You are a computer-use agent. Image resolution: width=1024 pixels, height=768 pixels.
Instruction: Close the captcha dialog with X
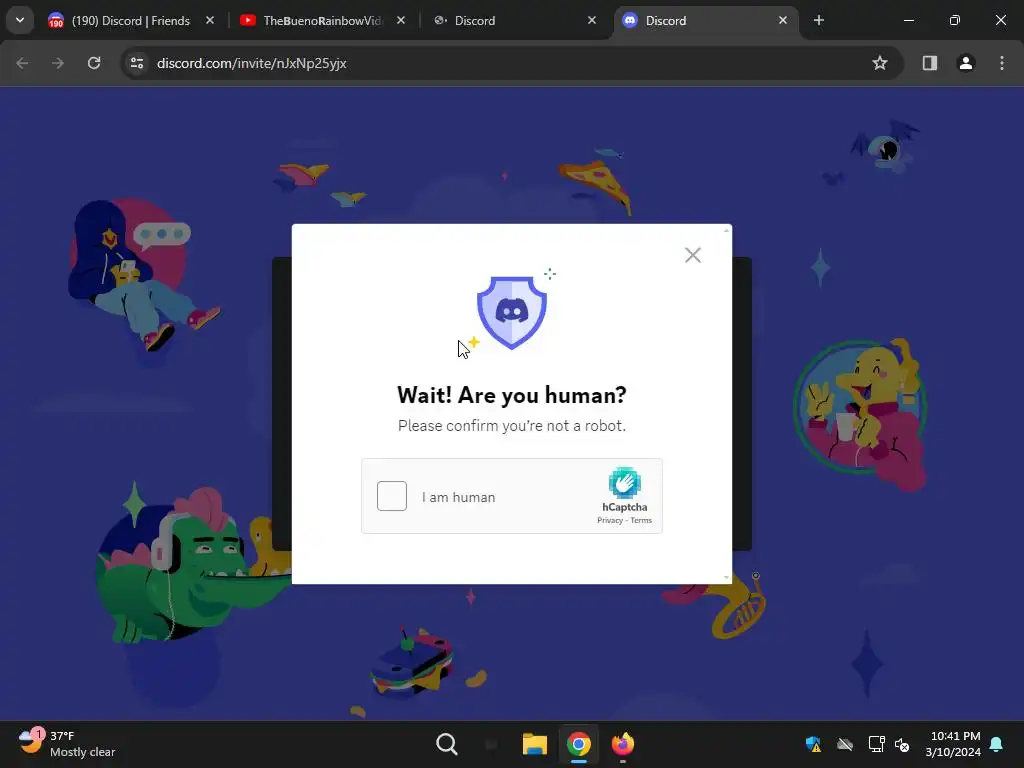[693, 255]
